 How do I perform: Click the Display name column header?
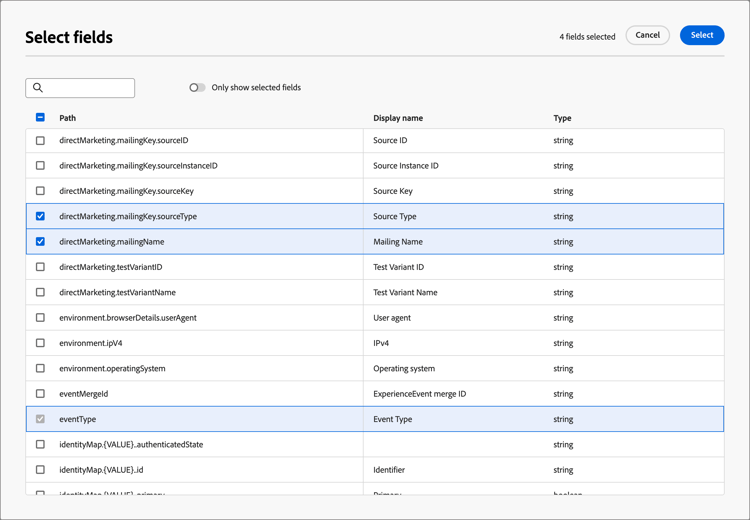398,118
